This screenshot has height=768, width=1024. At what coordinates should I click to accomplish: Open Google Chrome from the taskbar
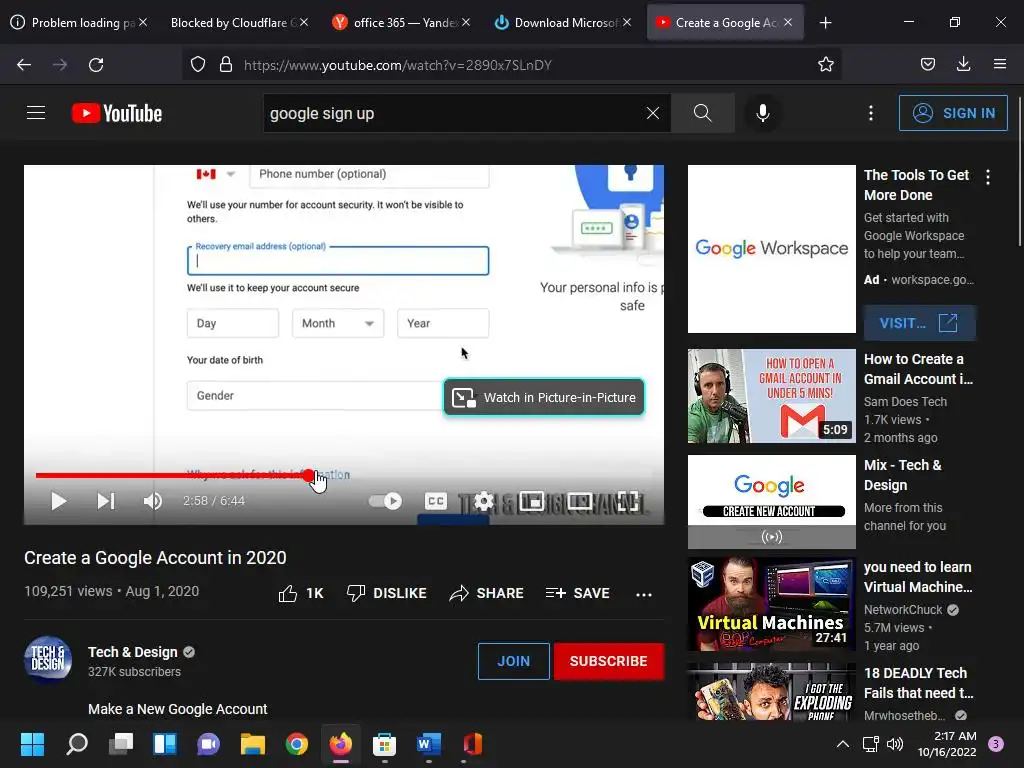point(297,744)
